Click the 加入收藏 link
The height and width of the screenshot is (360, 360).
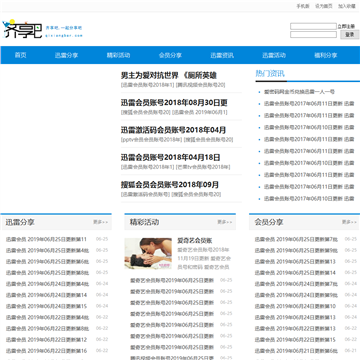347,6
